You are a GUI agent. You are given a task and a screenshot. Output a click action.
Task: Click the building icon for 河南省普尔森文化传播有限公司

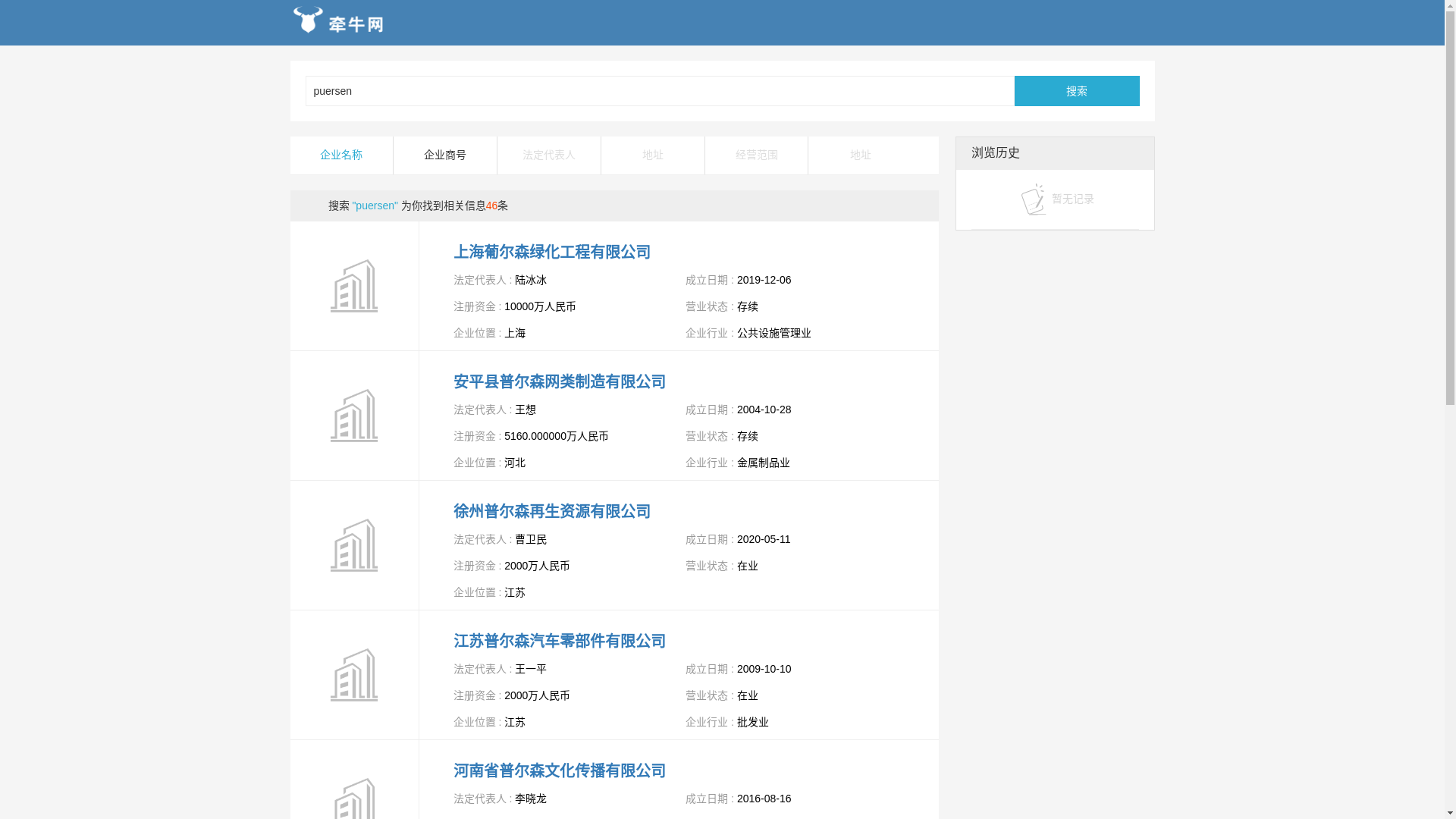(x=354, y=799)
